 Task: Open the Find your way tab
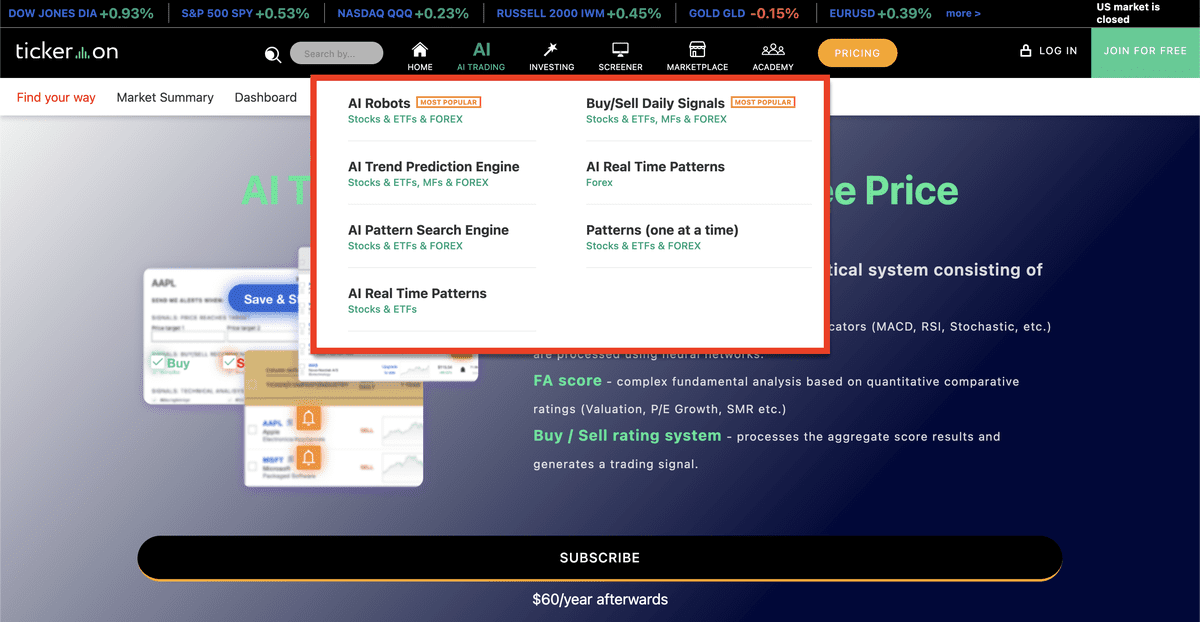pos(56,97)
